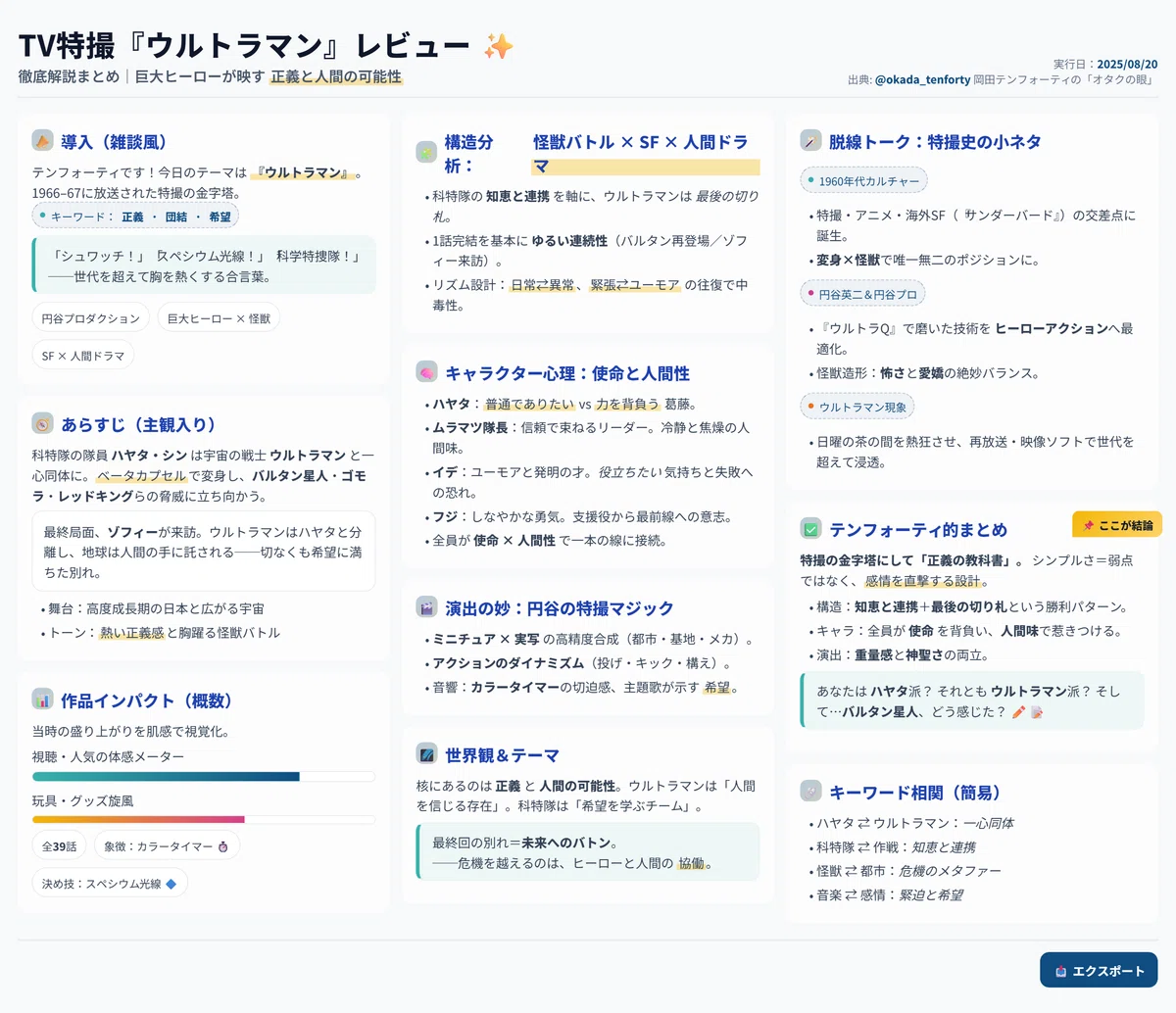Click the link icon beside キーワード相関 heading

click(810, 792)
